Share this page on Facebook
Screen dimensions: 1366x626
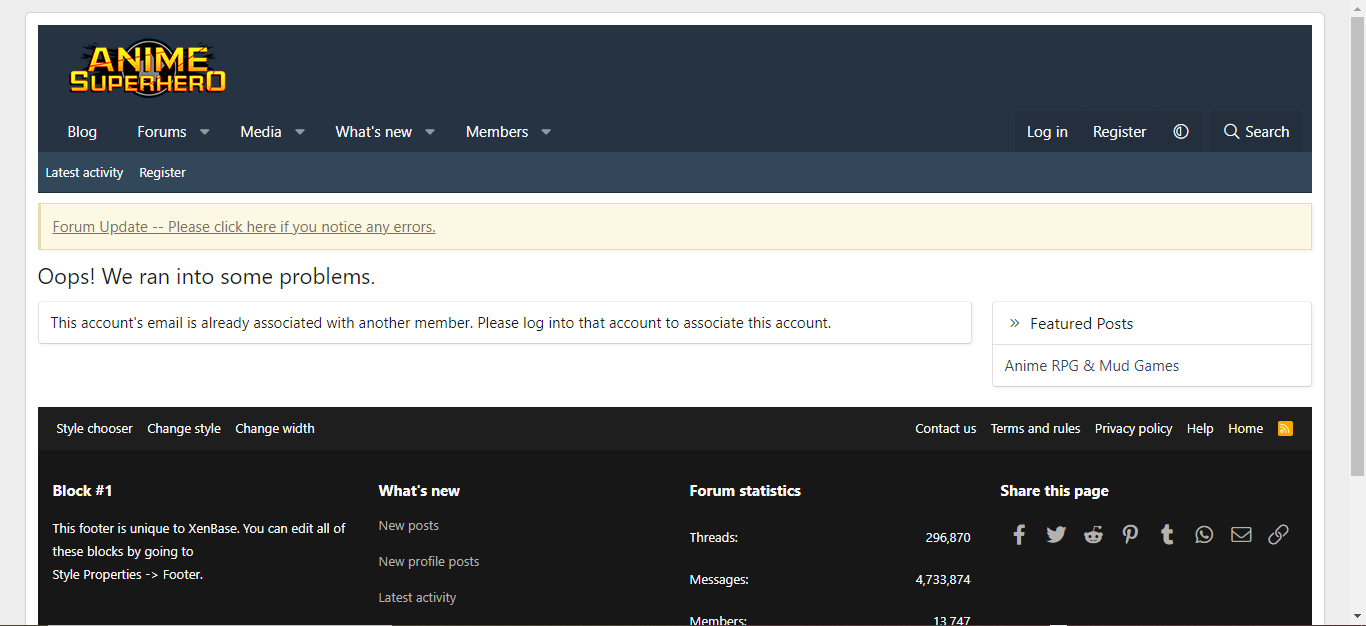(x=1019, y=534)
